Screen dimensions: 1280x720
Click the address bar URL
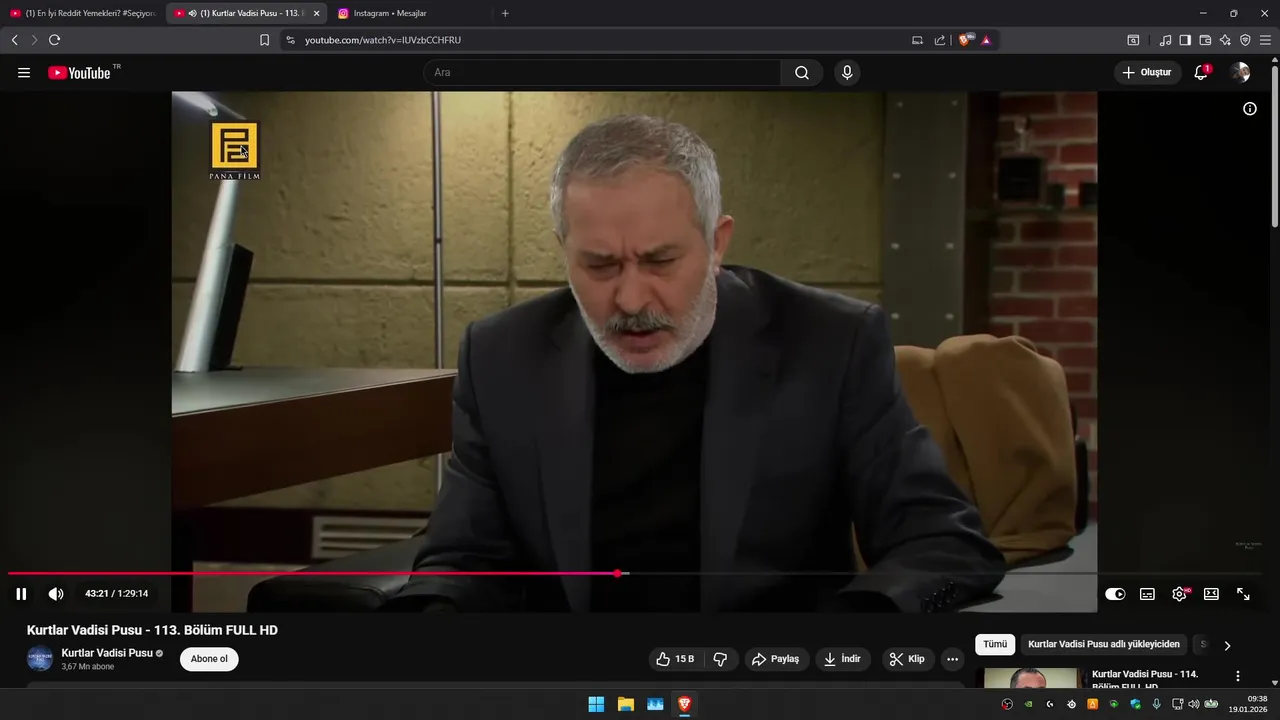coord(383,40)
